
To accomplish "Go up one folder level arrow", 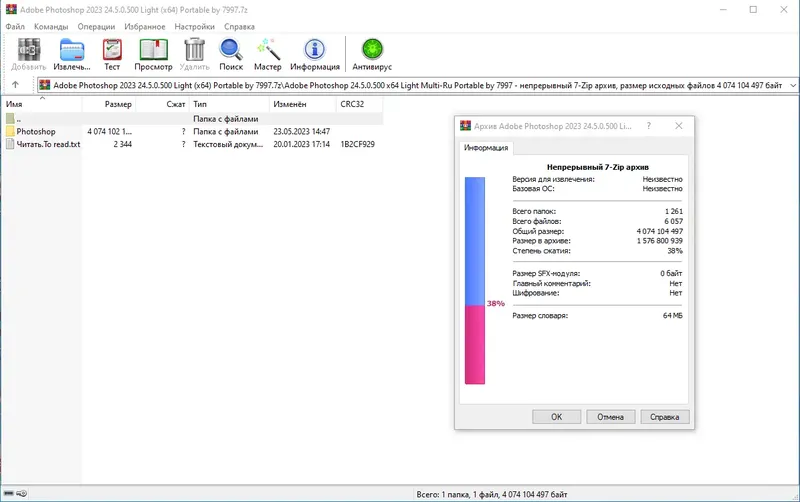I will tap(15, 85).
